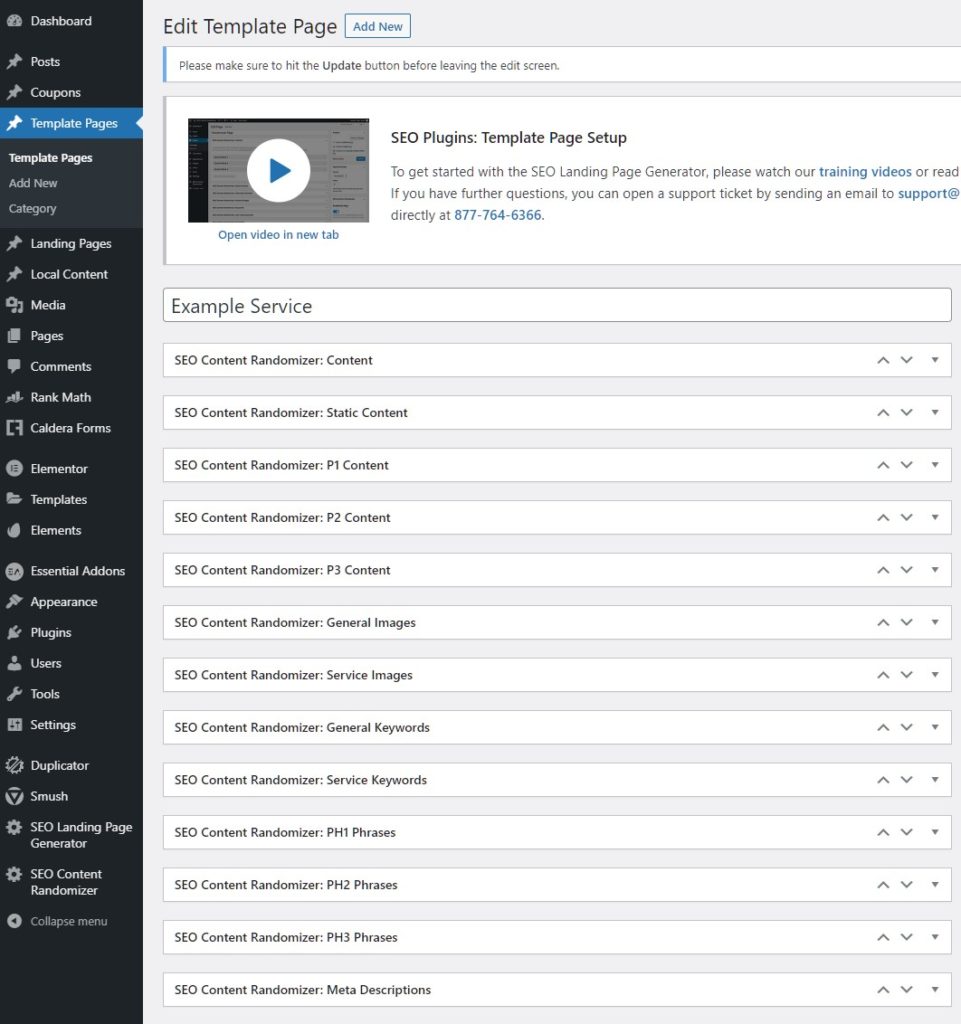Open the SEO Content Randomizer gear icon
This screenshot has height=1024, width=961.
[x=14, y=874]
